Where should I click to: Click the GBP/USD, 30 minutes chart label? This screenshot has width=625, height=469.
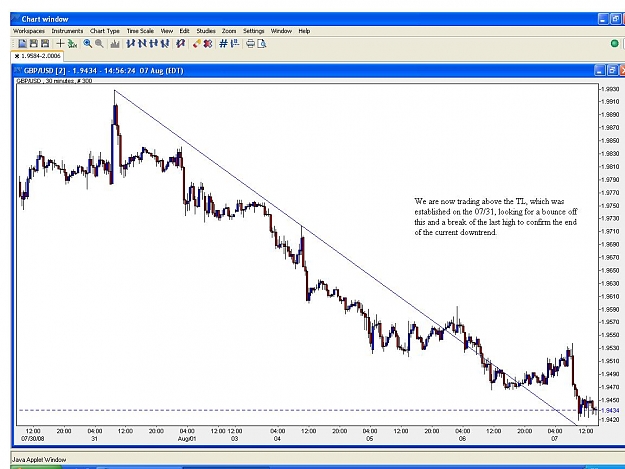[54, 81]
